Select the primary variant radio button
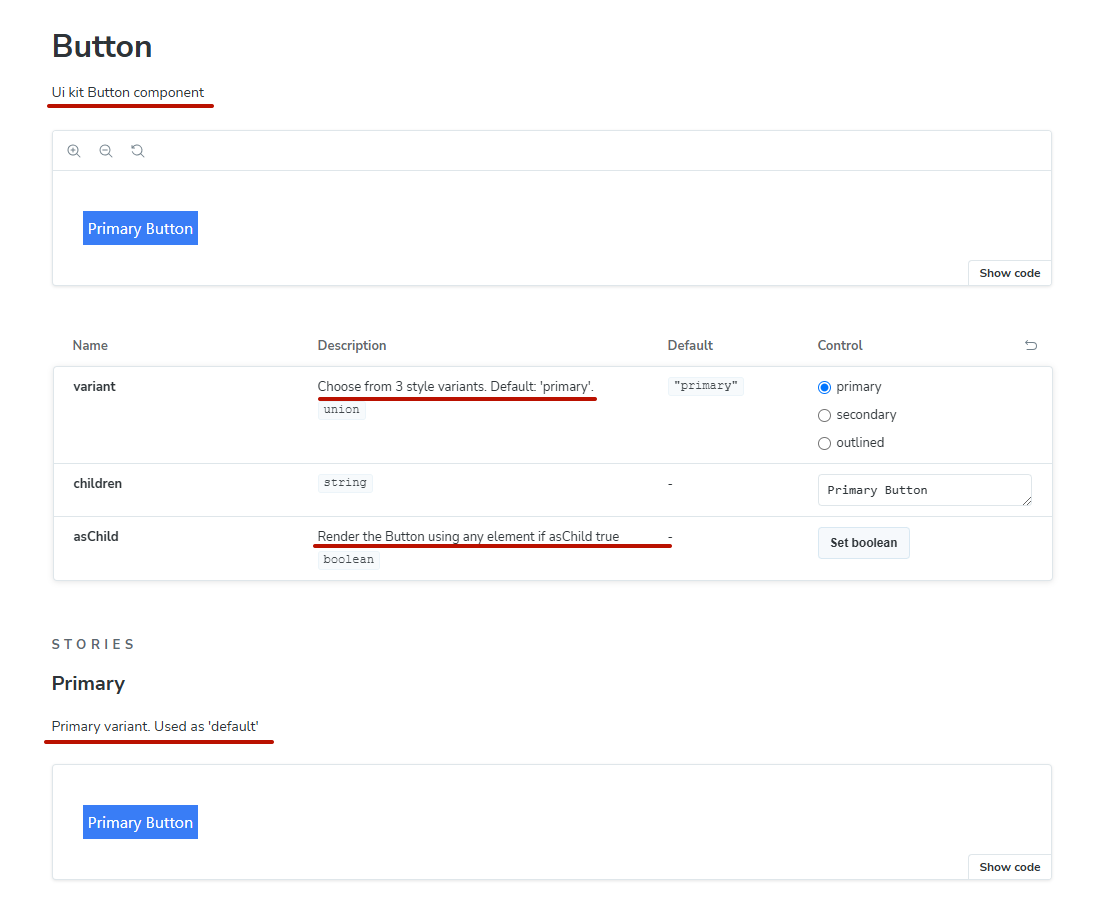The image size is (1100, 897). [824, 387]
